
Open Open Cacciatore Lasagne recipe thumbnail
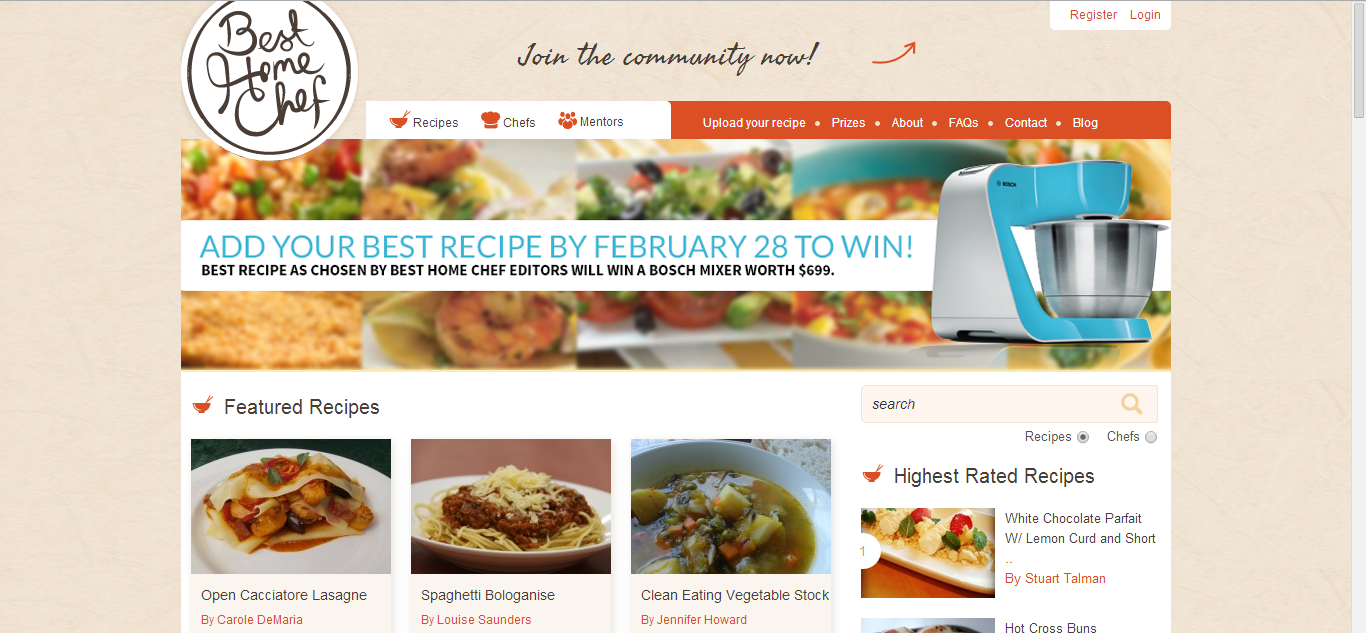click(291, 506)
